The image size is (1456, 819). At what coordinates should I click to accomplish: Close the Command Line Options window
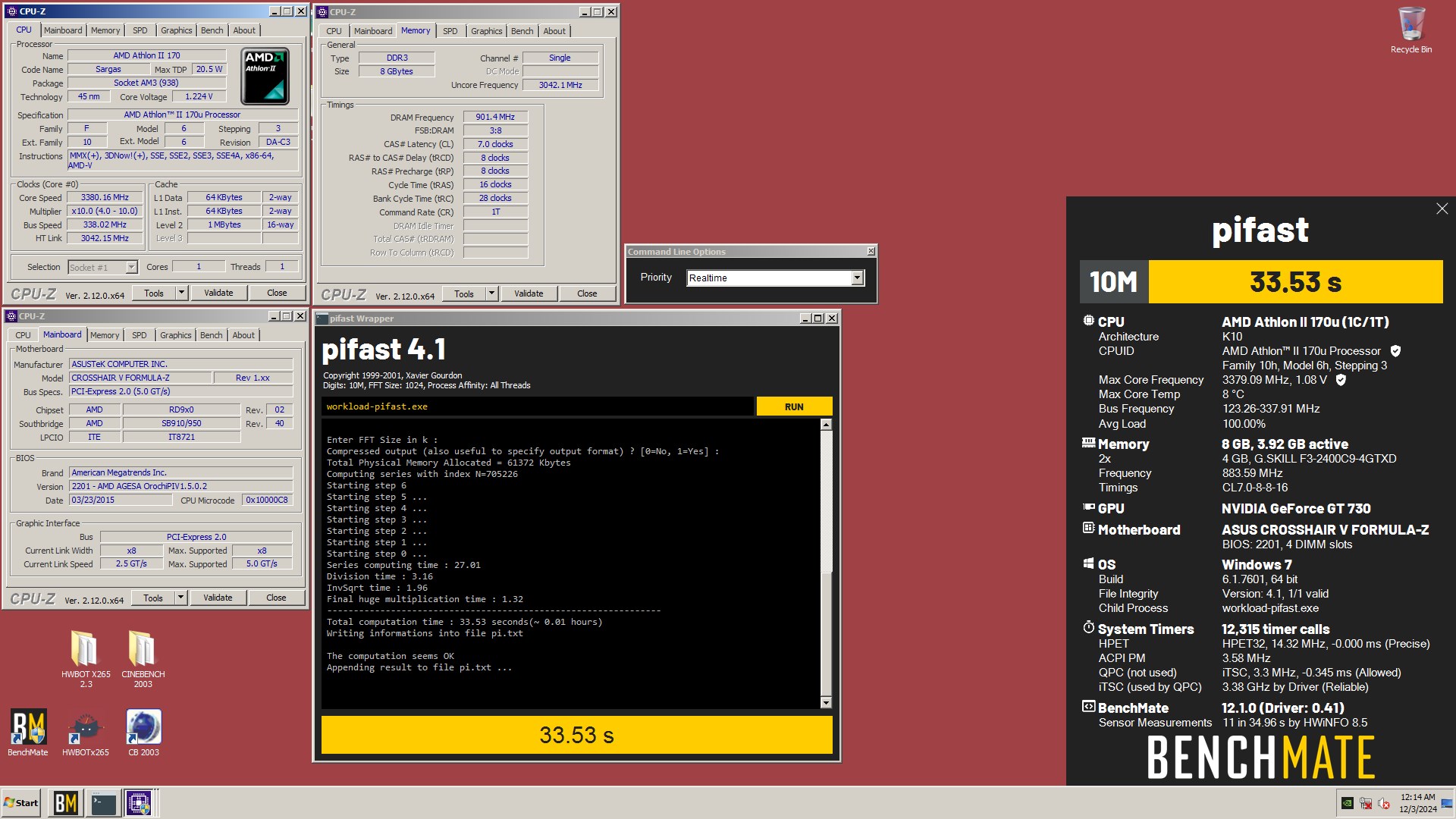(871, 251)
